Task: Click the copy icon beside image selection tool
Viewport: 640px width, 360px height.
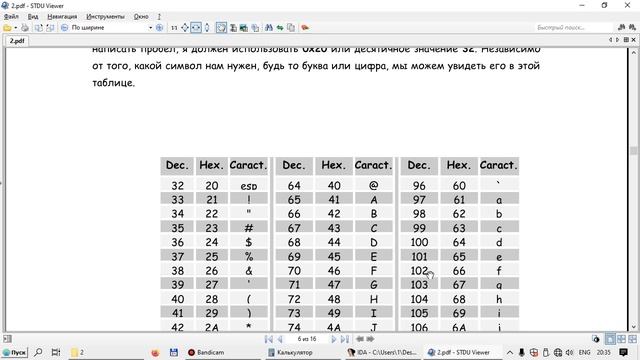Action: tap(255, 28)
